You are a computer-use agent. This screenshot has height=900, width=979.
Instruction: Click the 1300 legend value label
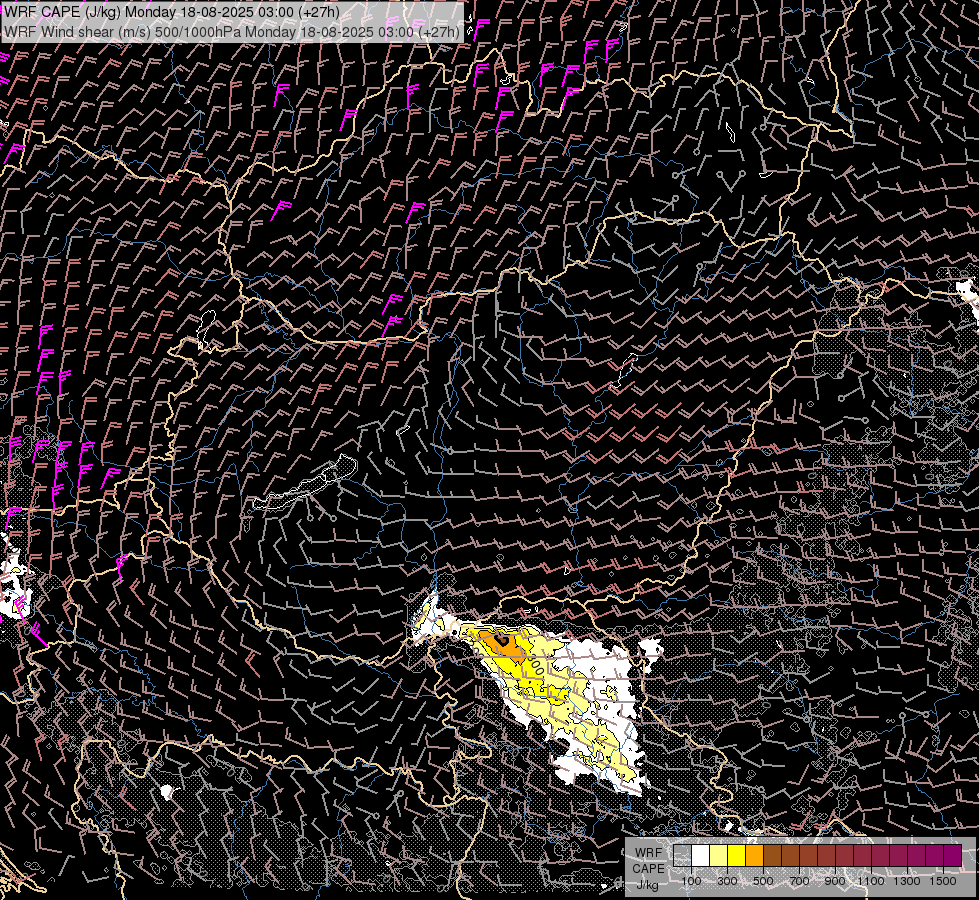coord(907,881)
